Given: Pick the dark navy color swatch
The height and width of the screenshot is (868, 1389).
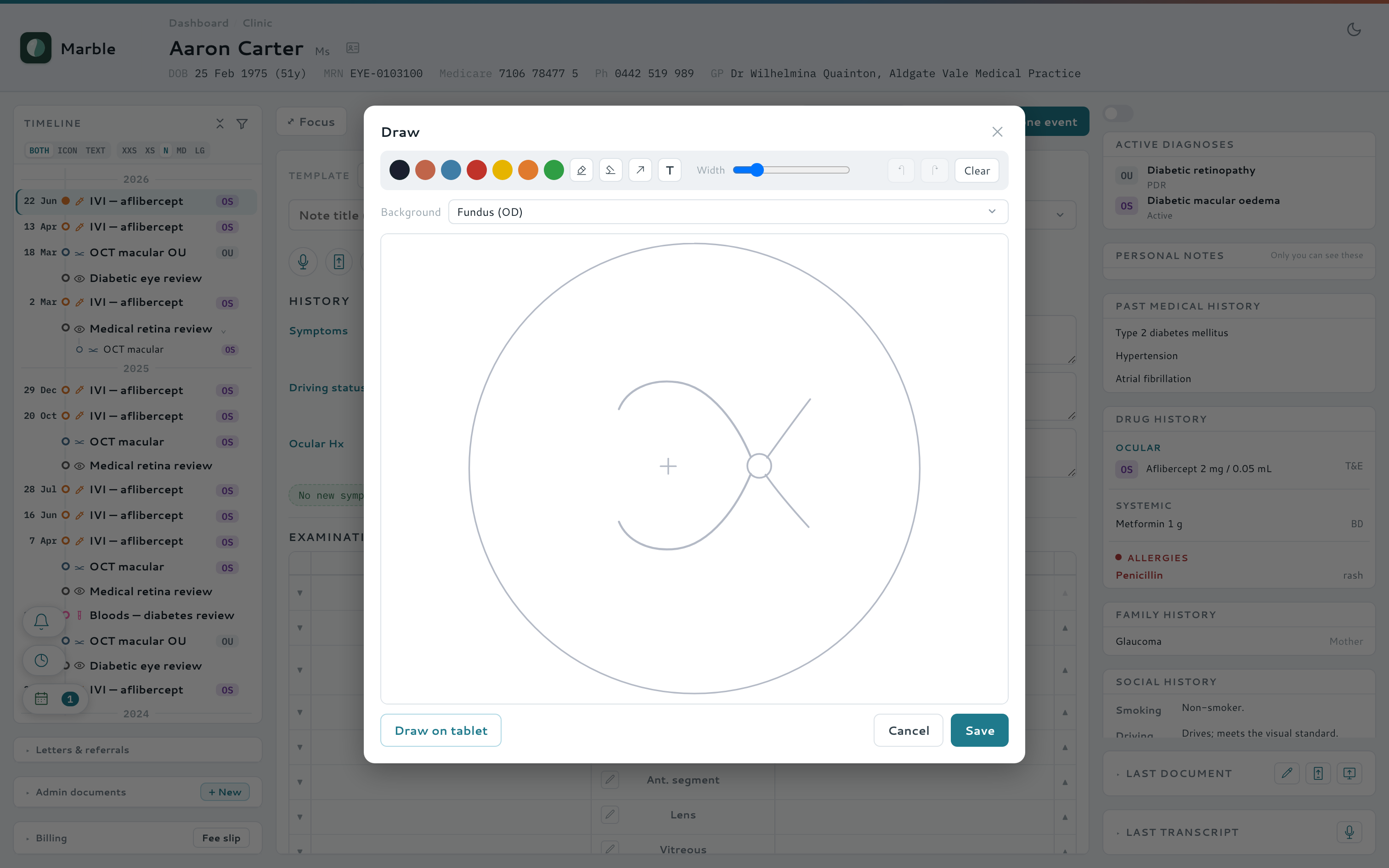Looking at the screenshot, I should pyautogui.click(x=400, y=170).
